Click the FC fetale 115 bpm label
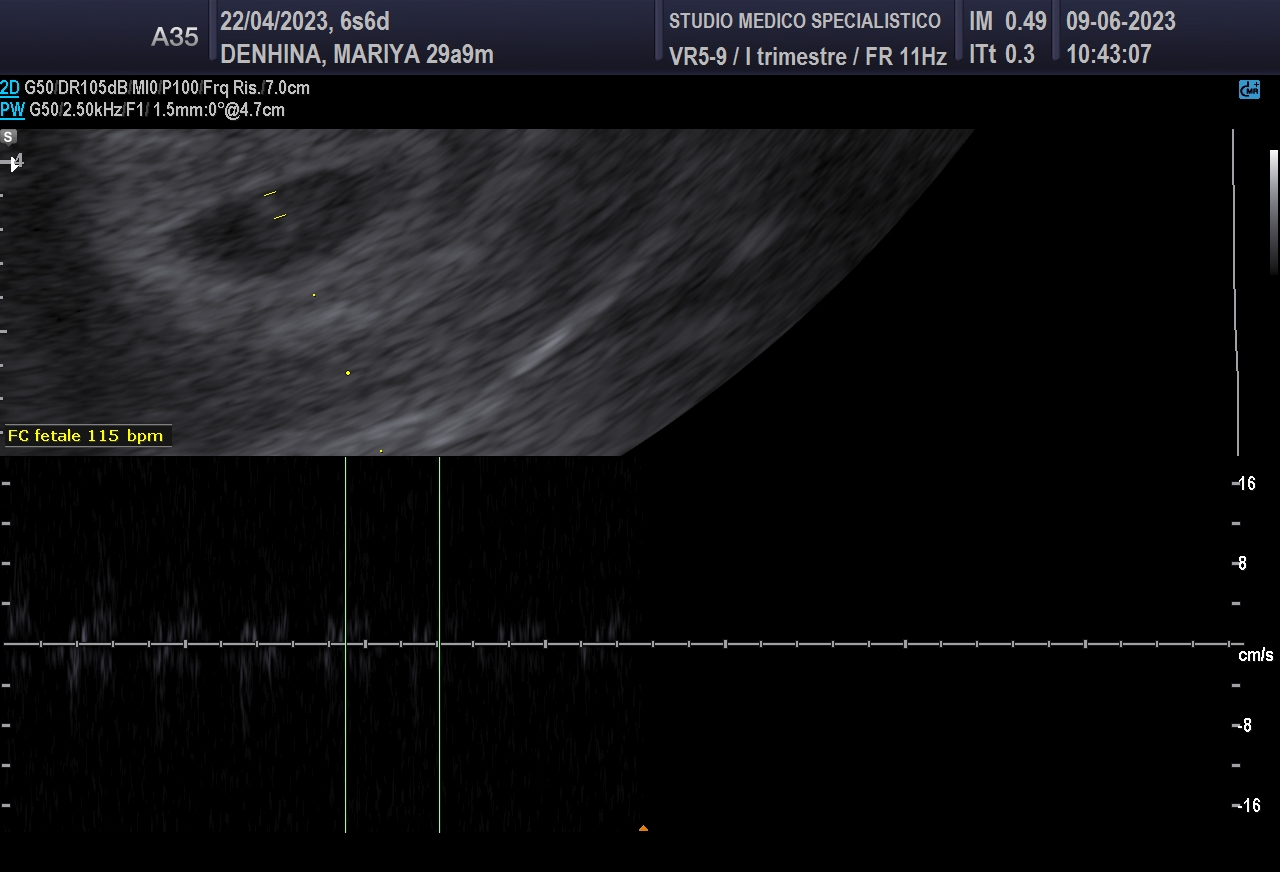1280x872 pixels. pyautogui.click(x=85, y=436)
